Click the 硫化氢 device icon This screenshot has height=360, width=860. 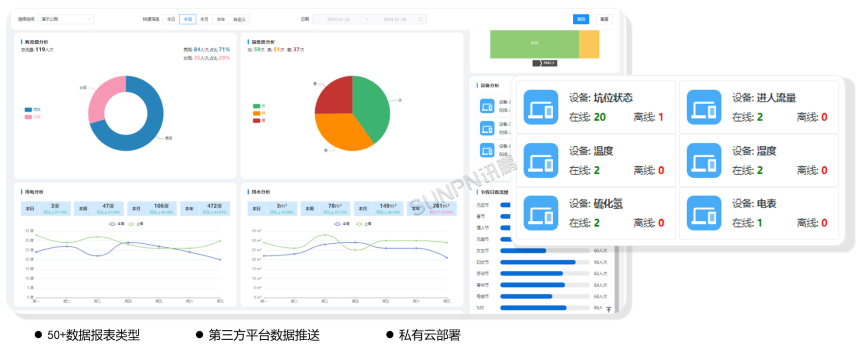[541, 213]
